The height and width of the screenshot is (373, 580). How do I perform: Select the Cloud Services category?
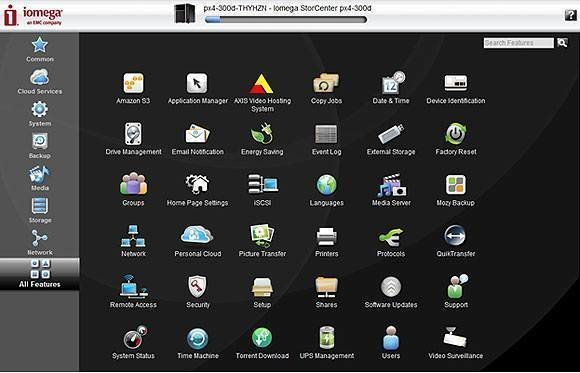[40, 81]
